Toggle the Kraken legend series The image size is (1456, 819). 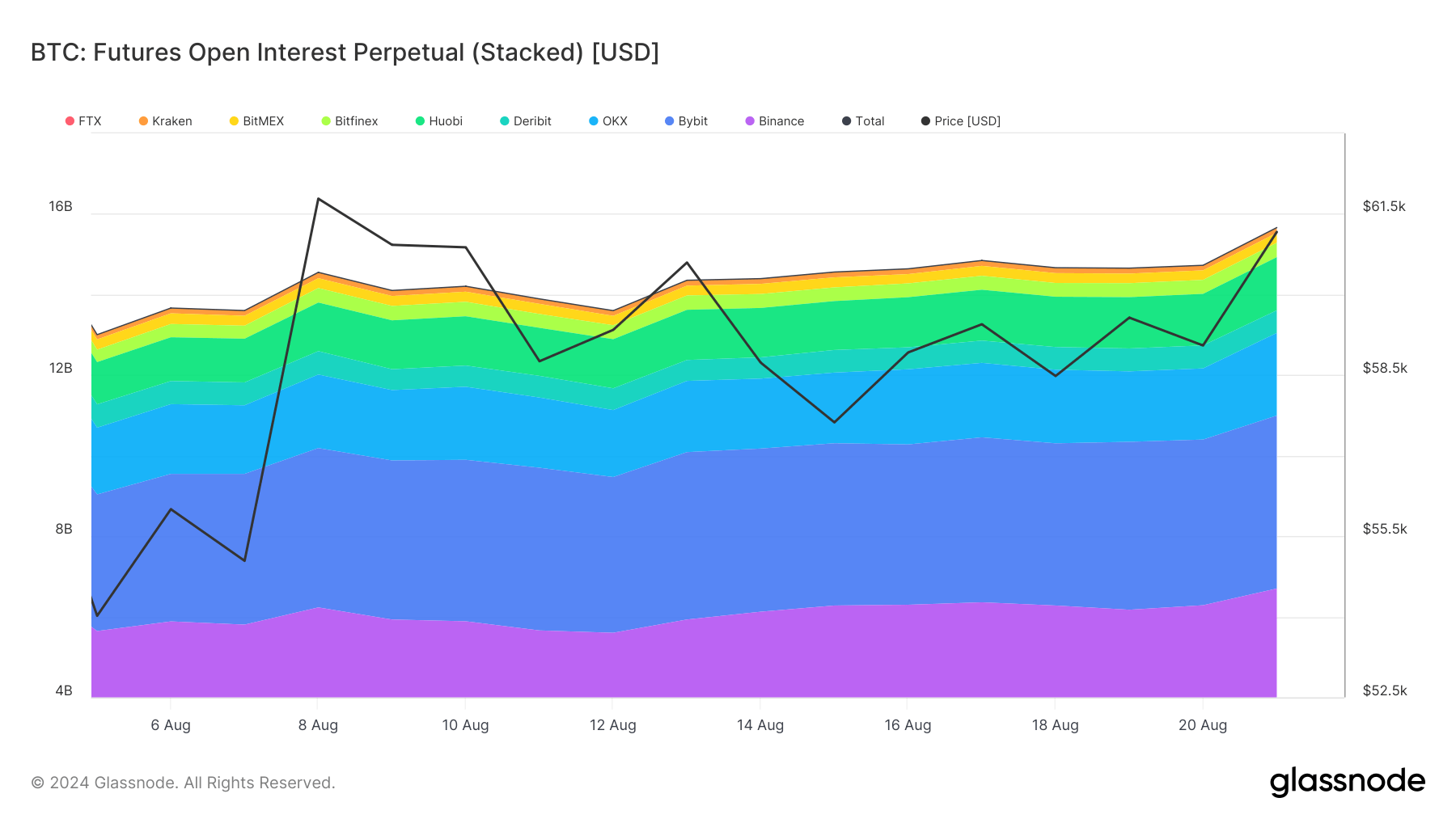166,121
